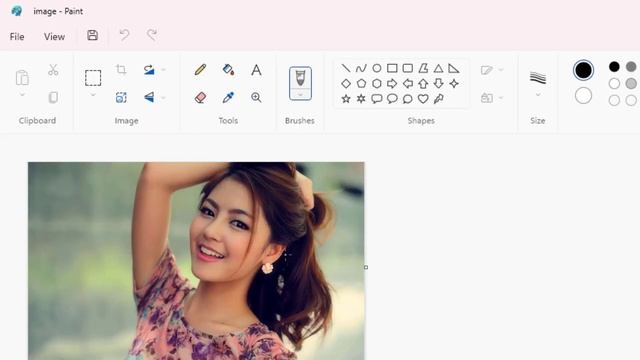This screenshot has height=360, width=640.
Task: Pick the Rounded rectangle shape
Action: (408, 68)
